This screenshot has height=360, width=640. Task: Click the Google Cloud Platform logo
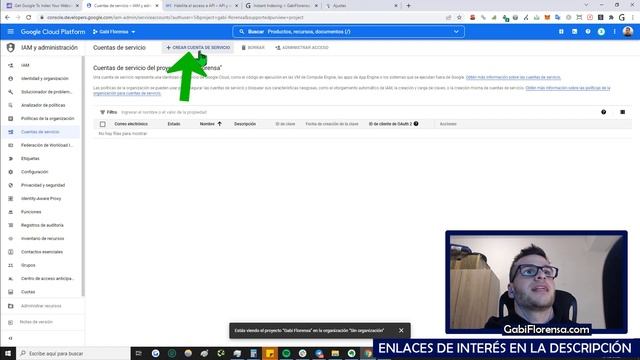pos(53,31)
